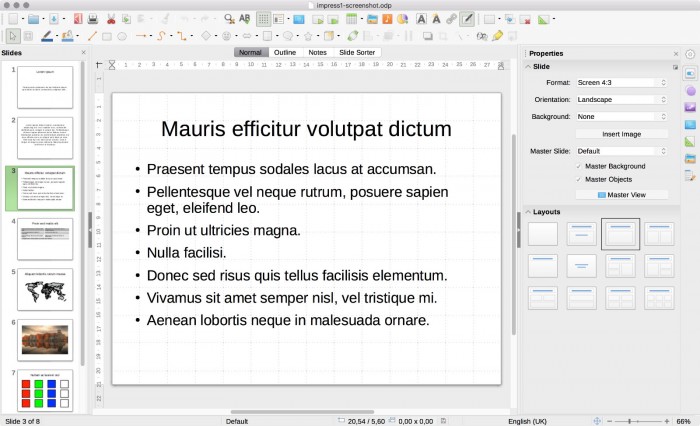Click the Callout shapes icon
The width and height of the screenshot is (700, 426).
pyautogui.click(x=288, y=35)
